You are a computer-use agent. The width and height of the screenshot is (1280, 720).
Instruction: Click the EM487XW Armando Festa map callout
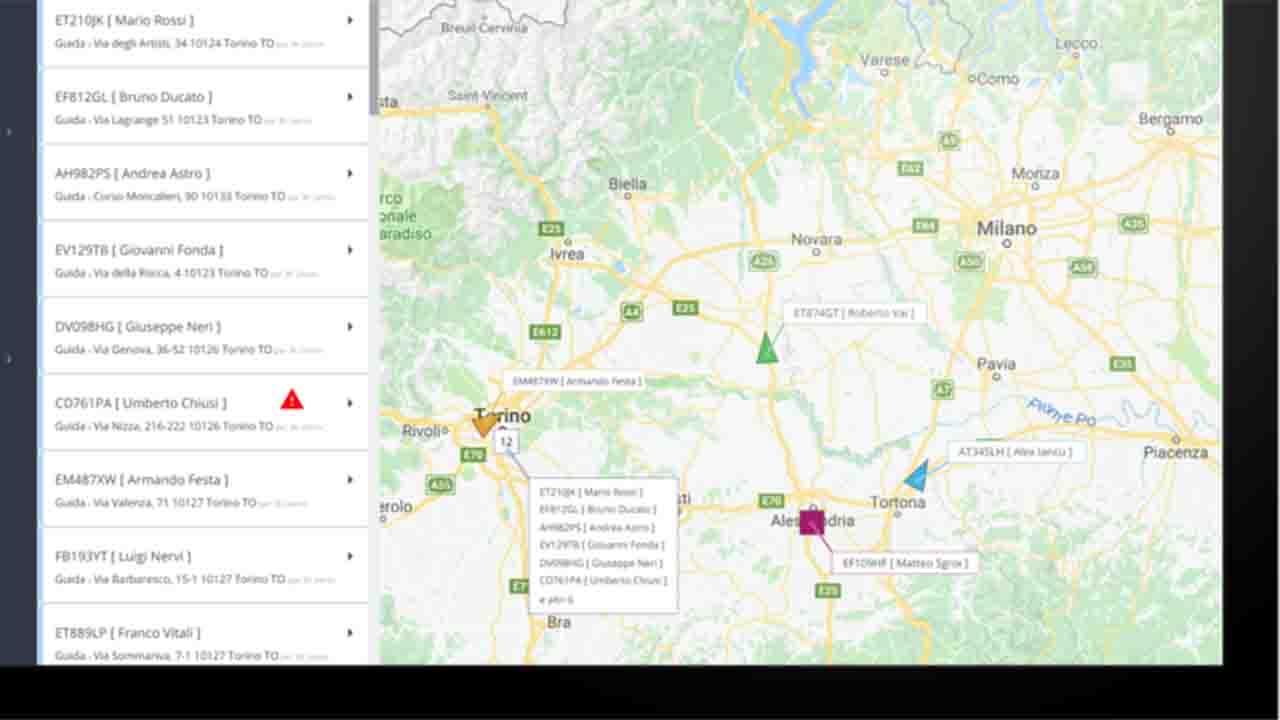click(x=578, y=380)
